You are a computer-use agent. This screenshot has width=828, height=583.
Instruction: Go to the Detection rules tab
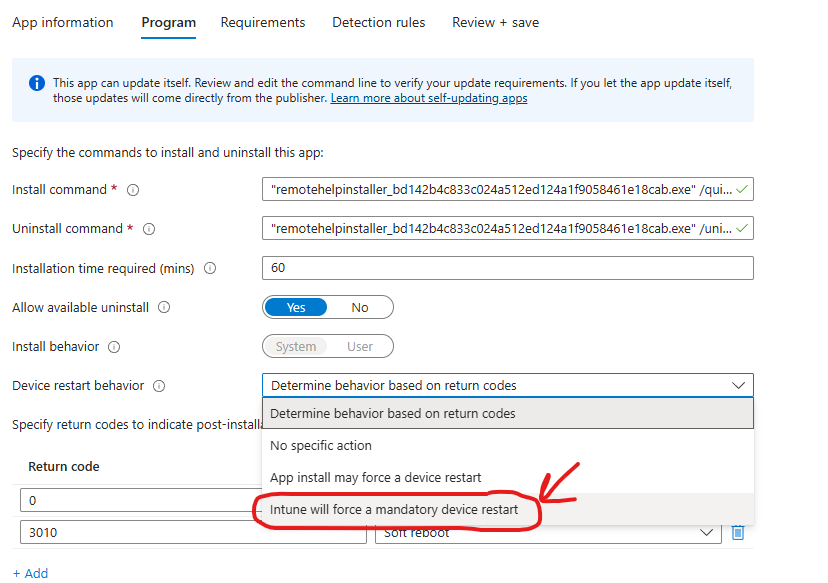point(378,22)
